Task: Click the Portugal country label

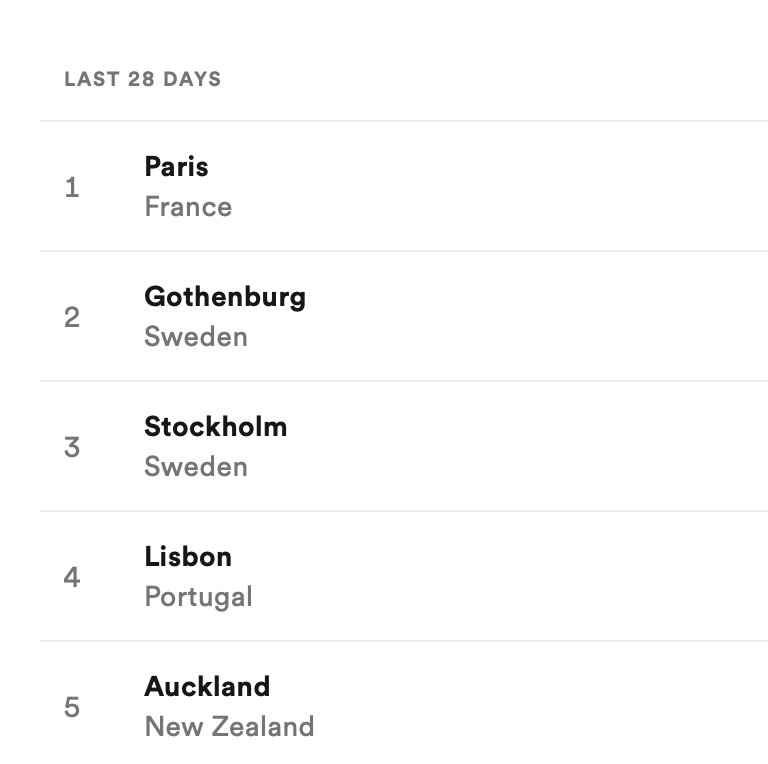Action: pos(198,597)
